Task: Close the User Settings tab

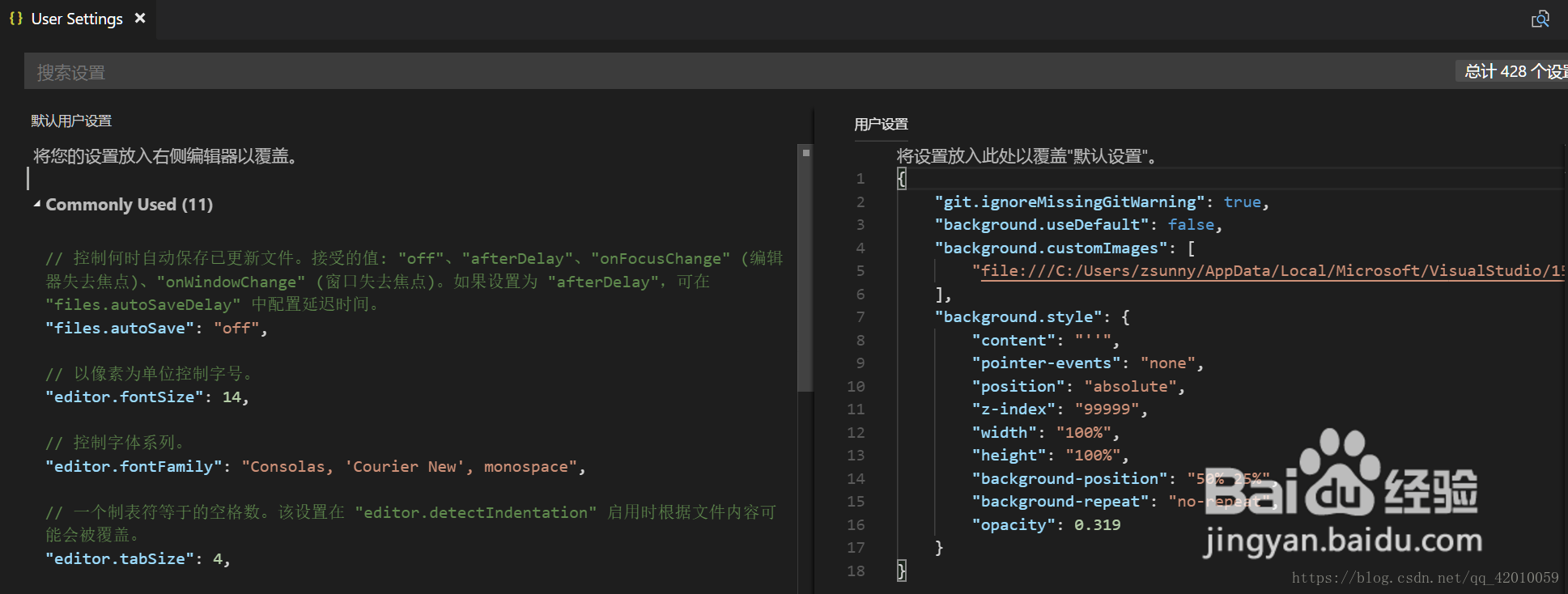Action: pos(140,18)
